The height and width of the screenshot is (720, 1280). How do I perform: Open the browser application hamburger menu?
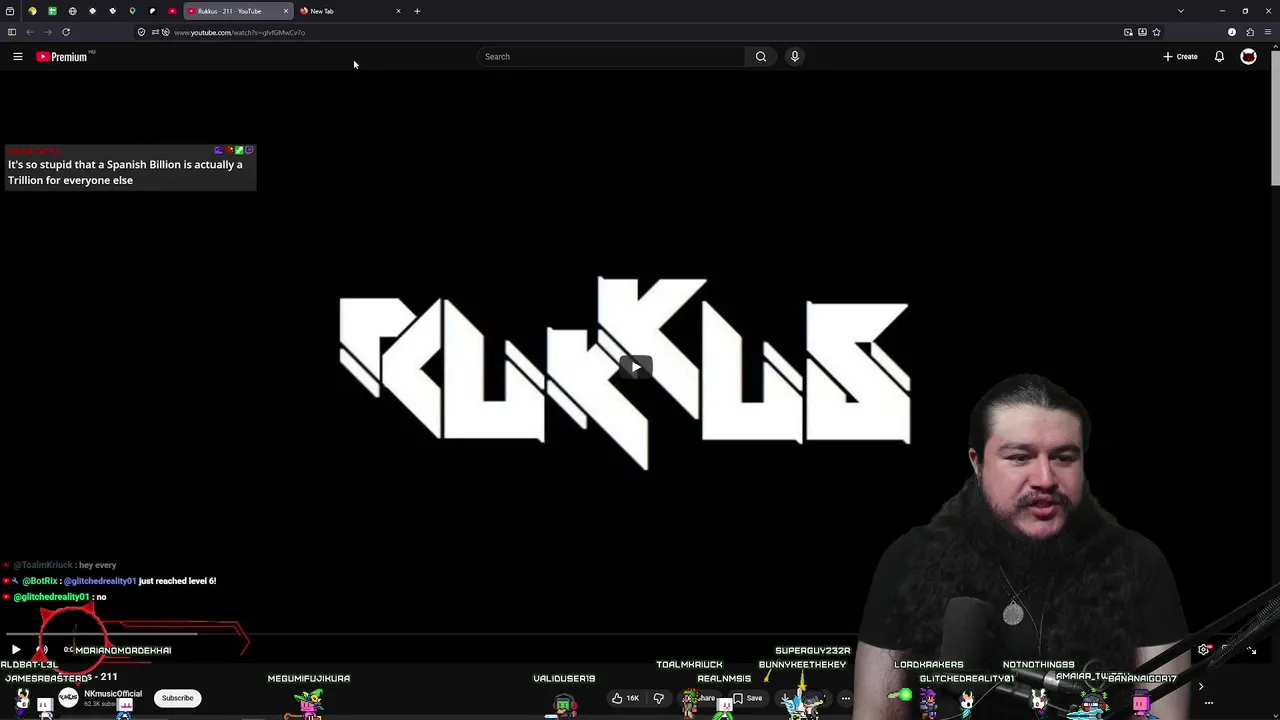1268,32
